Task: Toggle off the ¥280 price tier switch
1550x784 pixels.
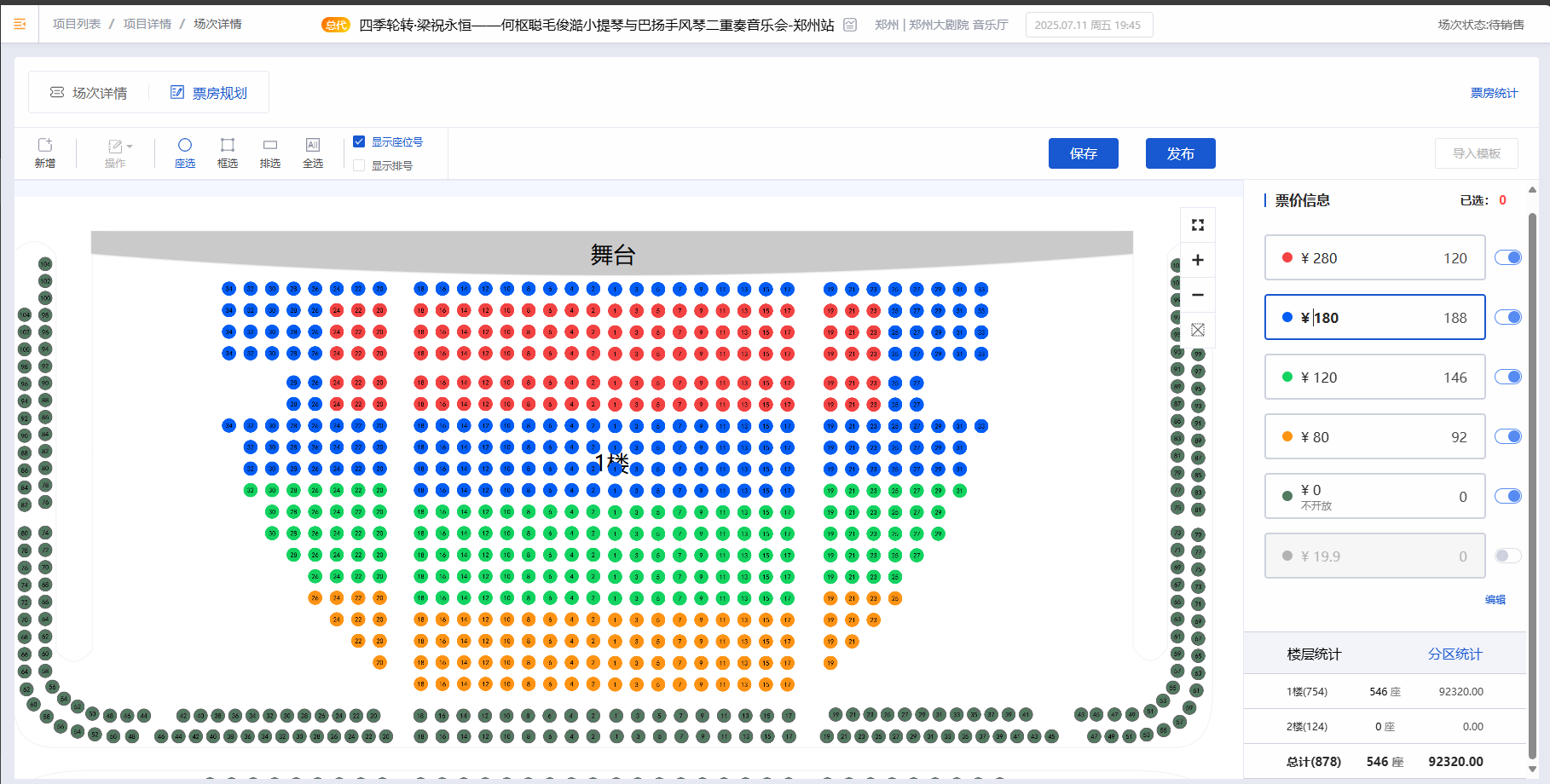Action: pyautogui.click(x=1507, y=257)
